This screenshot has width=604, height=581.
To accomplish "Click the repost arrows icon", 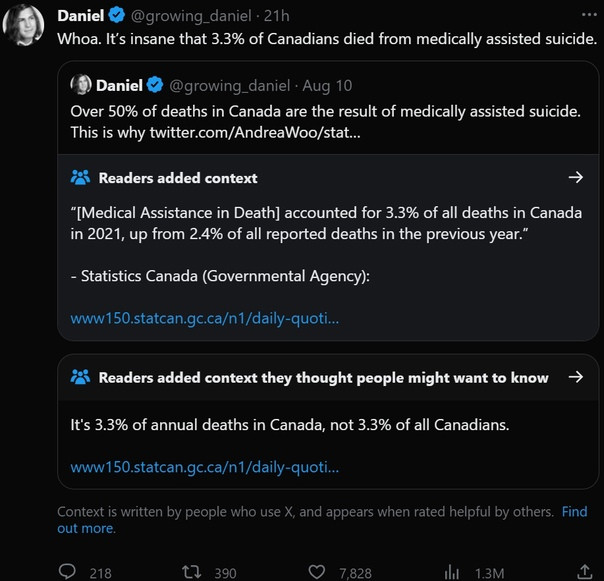I will [x=189, y=572].
